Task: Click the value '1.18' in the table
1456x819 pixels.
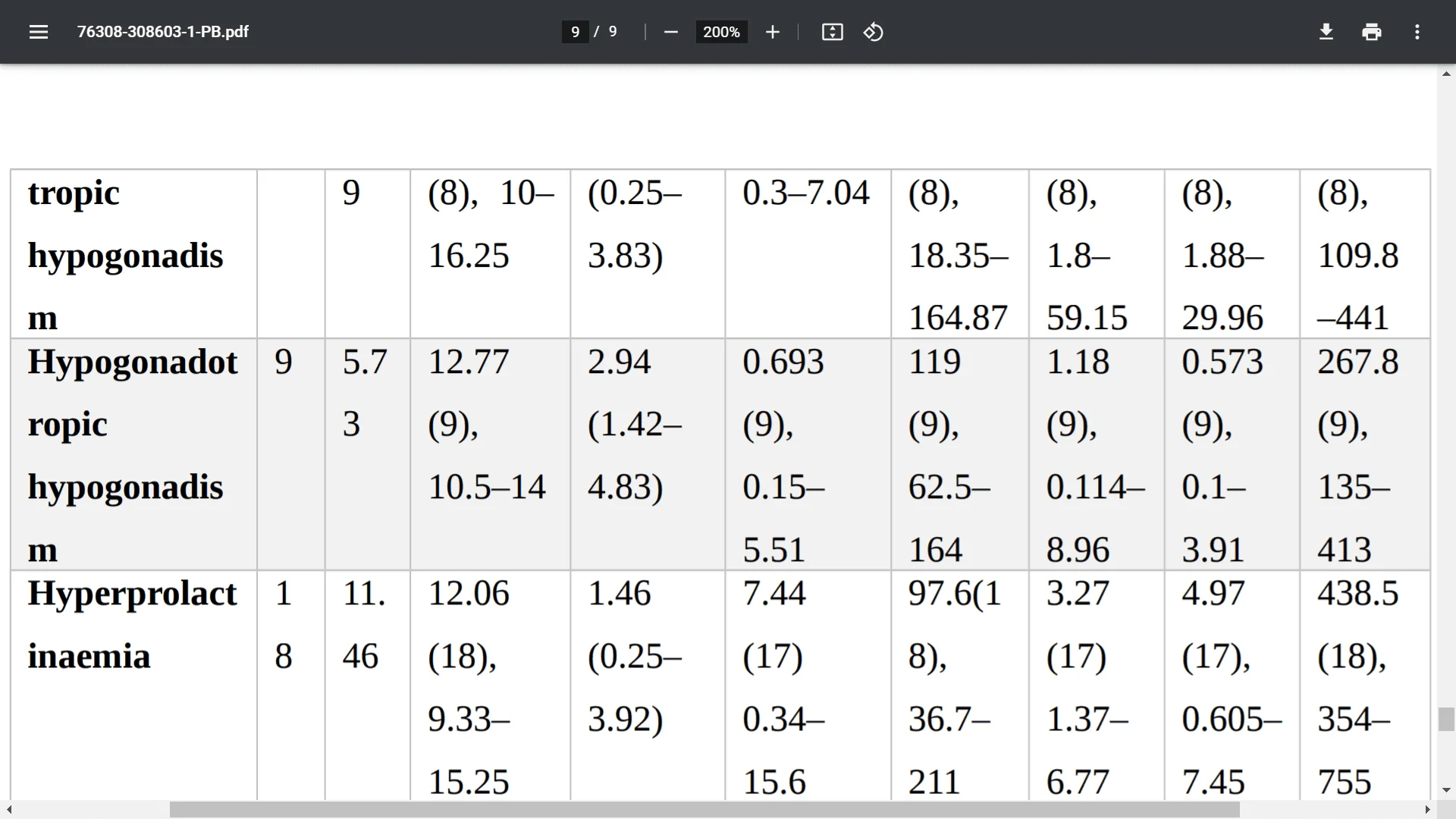Action: pos(1078,362)
